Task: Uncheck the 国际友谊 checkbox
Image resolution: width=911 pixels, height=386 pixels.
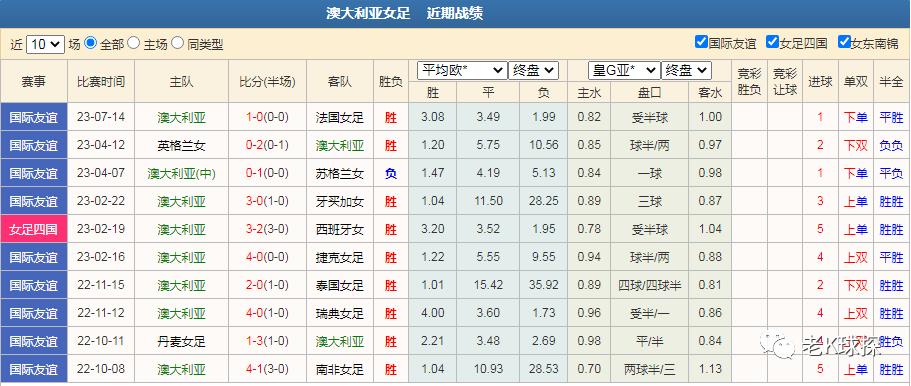Action: pos(701,42)
